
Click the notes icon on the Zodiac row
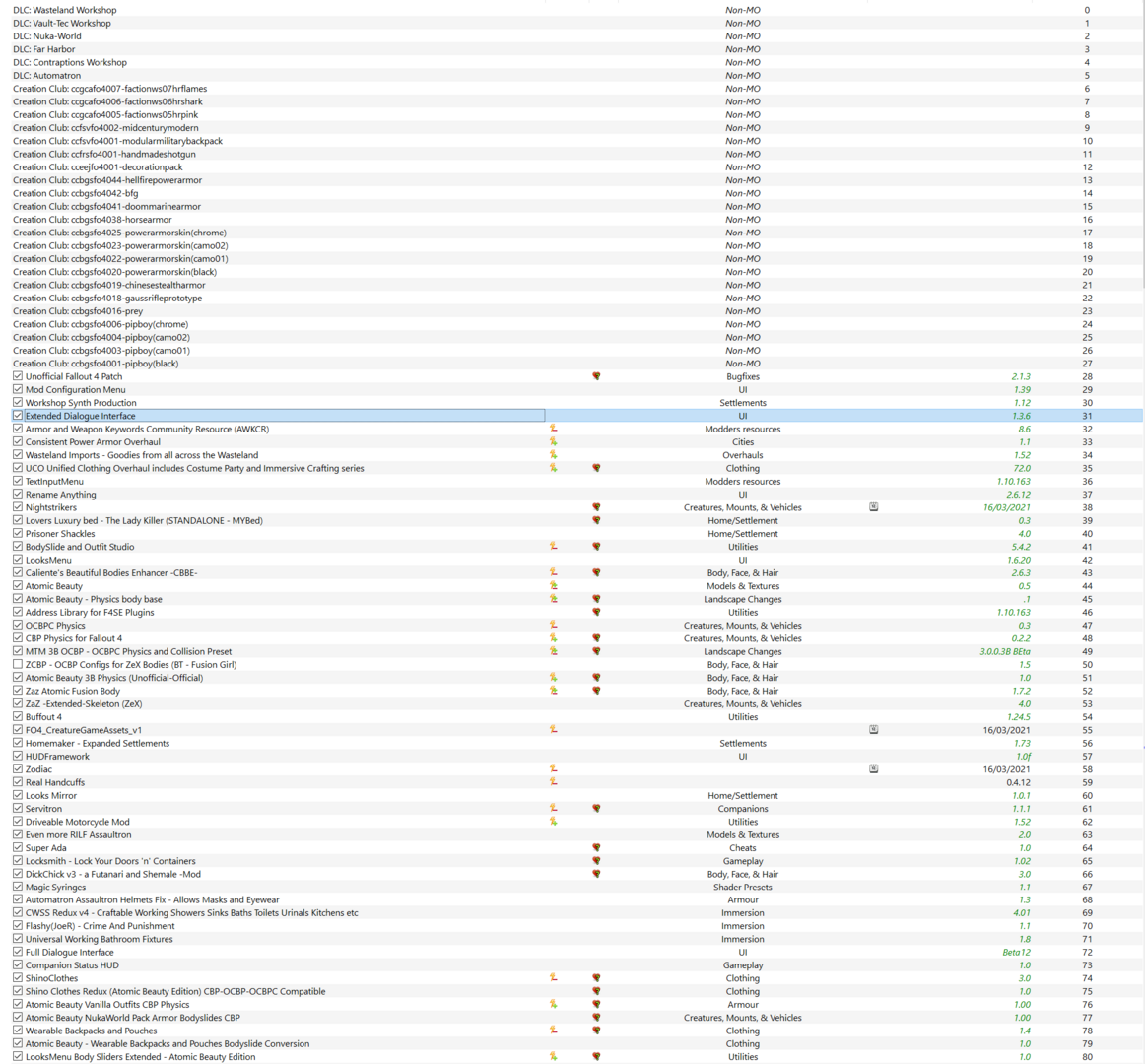(874, 769)
